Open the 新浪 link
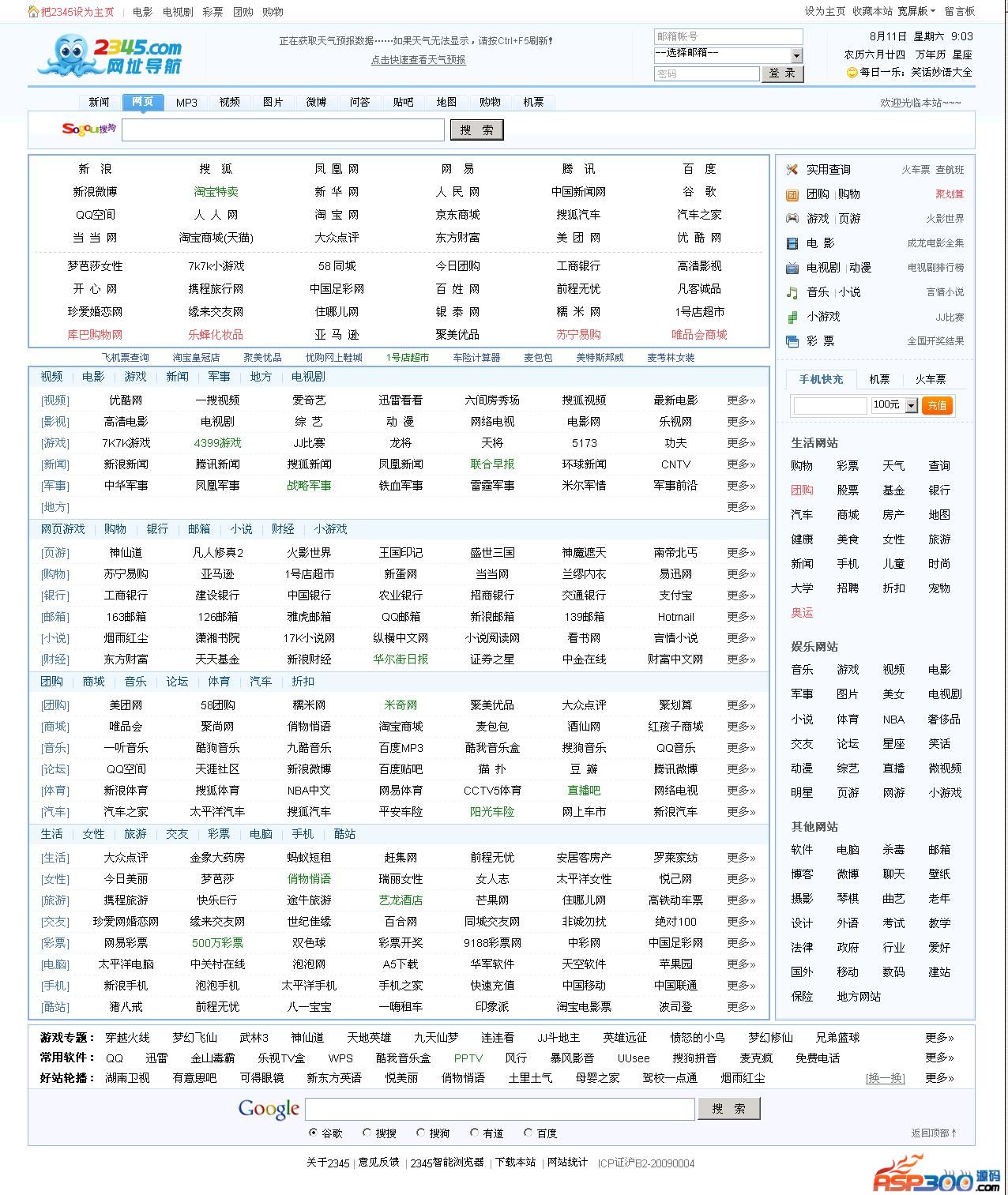 point(95,169)
